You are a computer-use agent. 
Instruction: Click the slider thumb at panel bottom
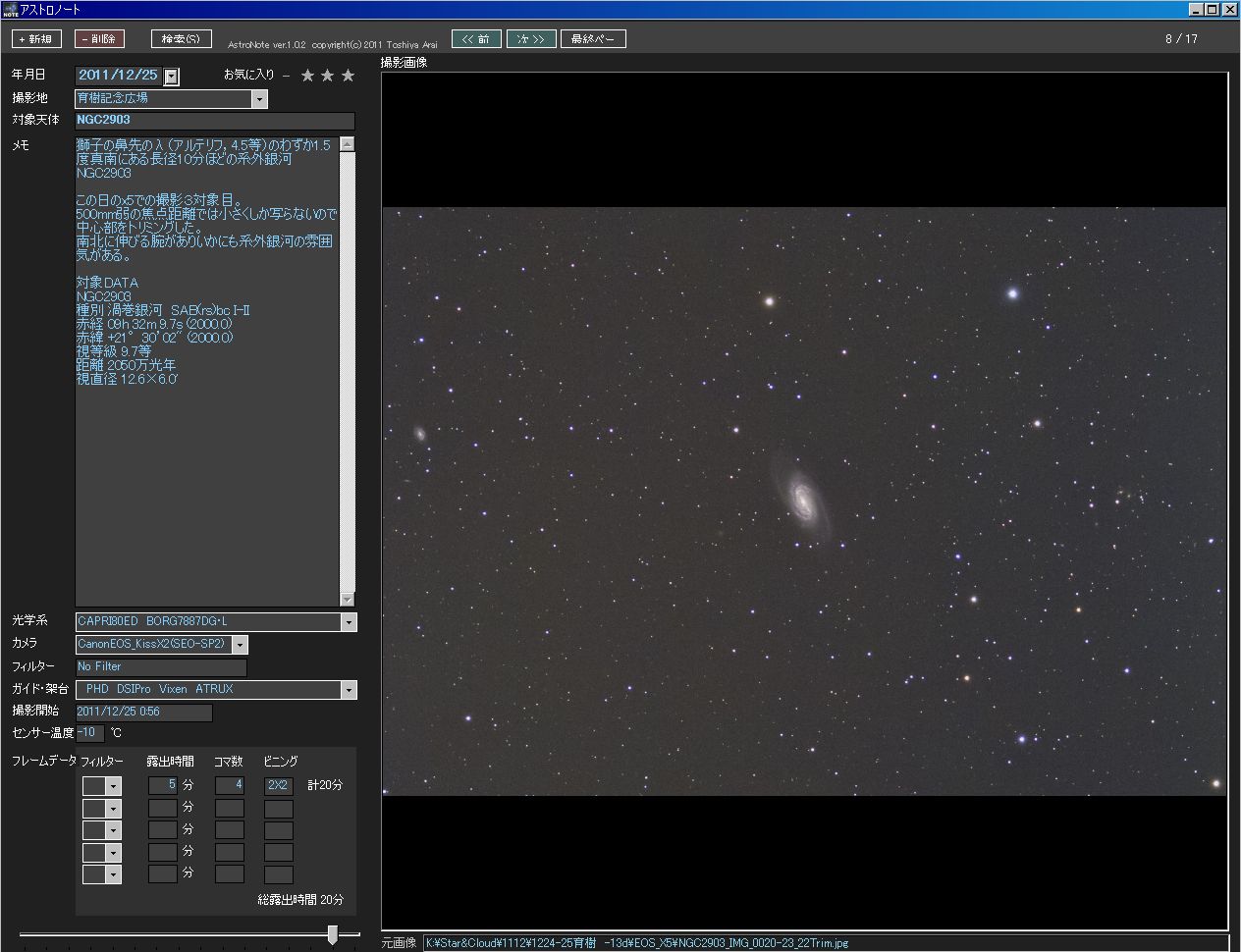(x=332, y=934)
